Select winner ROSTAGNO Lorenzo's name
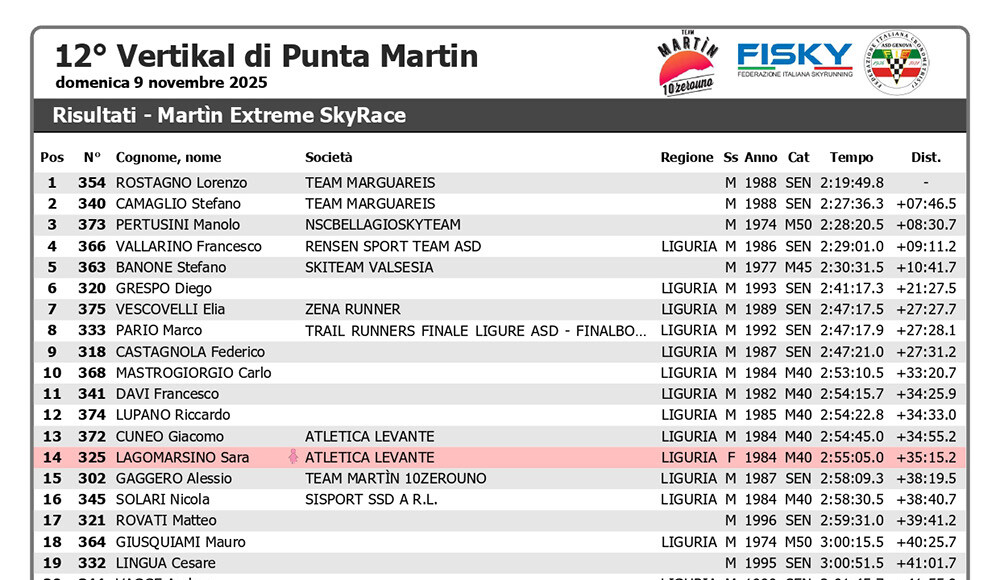Viewport: 1000px width, 580px height. 181,183
